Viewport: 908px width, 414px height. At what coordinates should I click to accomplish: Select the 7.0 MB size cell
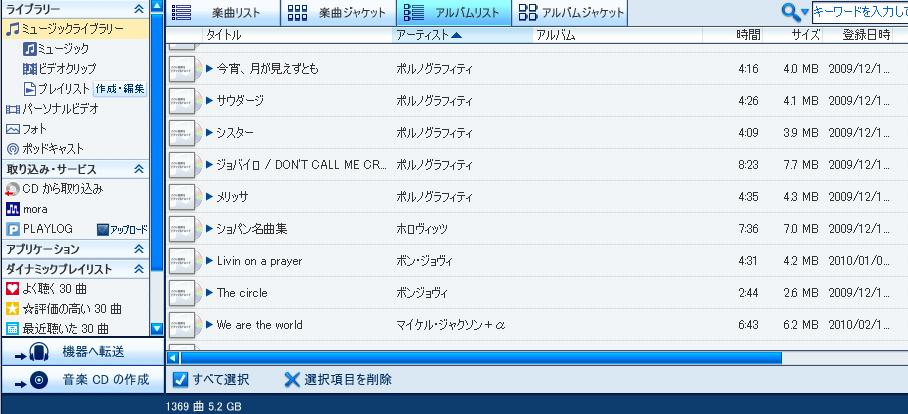point(800,229)
